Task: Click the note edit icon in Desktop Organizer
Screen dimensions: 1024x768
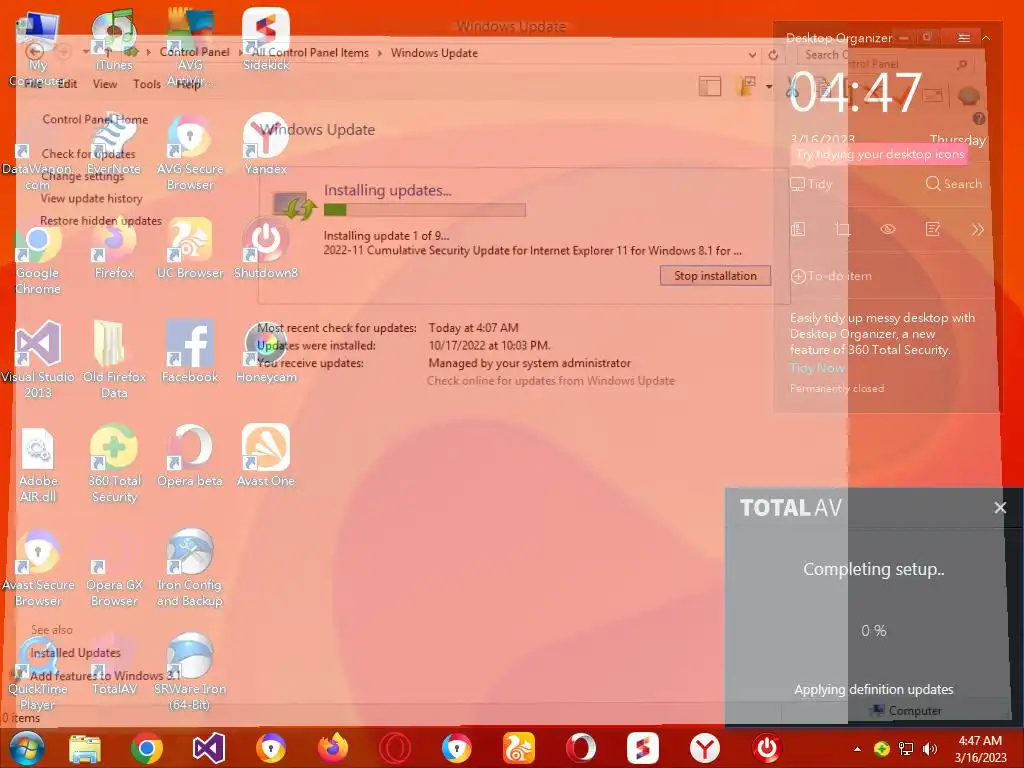Action: tap(933, 229)
